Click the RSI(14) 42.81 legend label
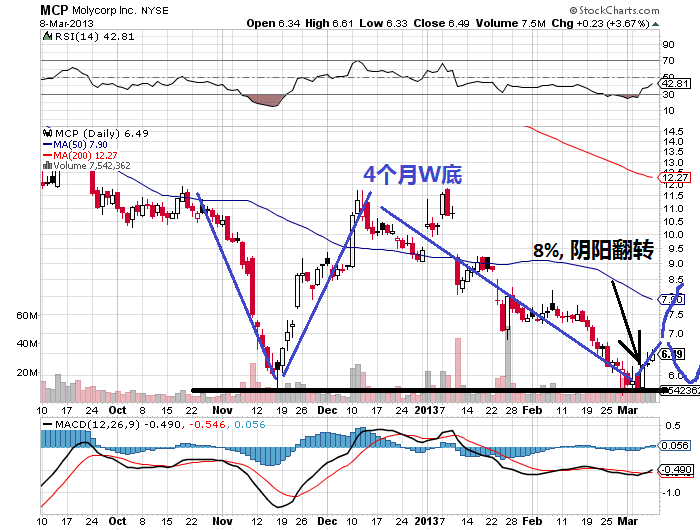The image size is (700, 530). (94, 37)
